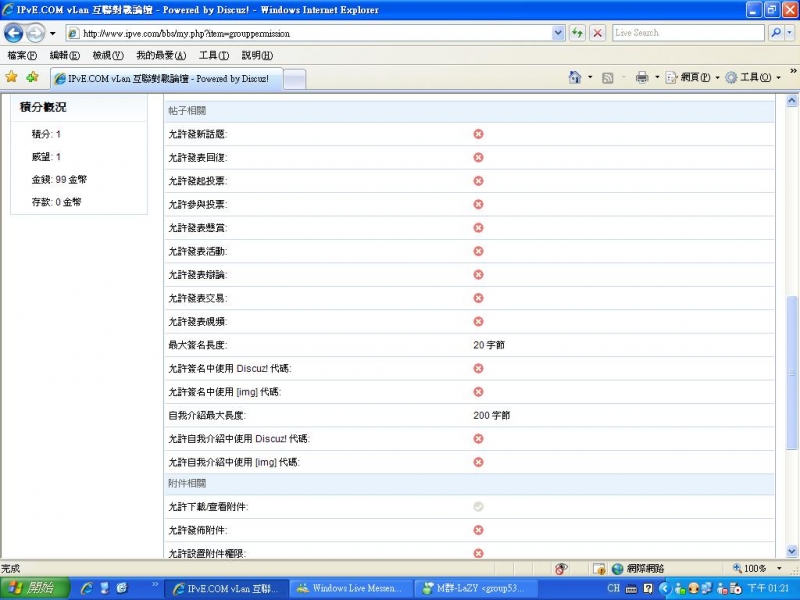Toggle the red cross for 允許發表回復
Screen dimensions: 800x600
(478, 156)
